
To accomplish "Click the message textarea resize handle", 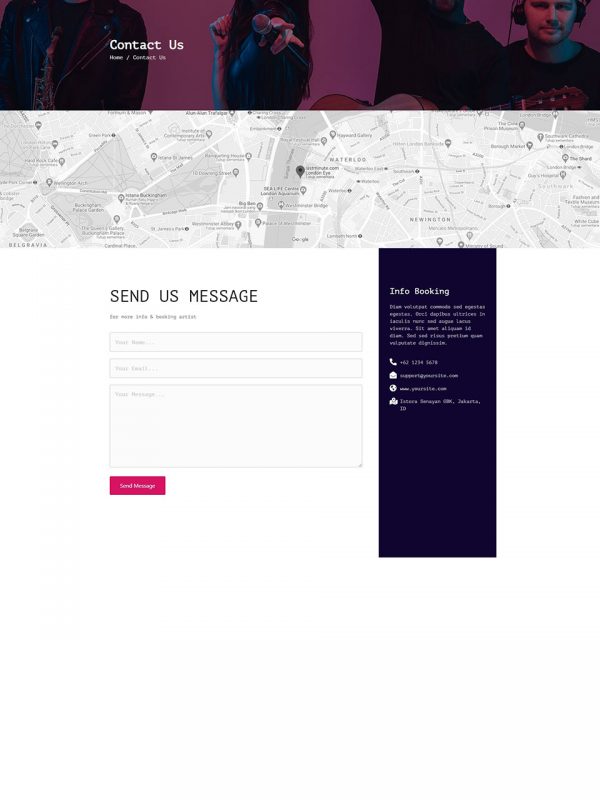I will (x=359, y=464).
